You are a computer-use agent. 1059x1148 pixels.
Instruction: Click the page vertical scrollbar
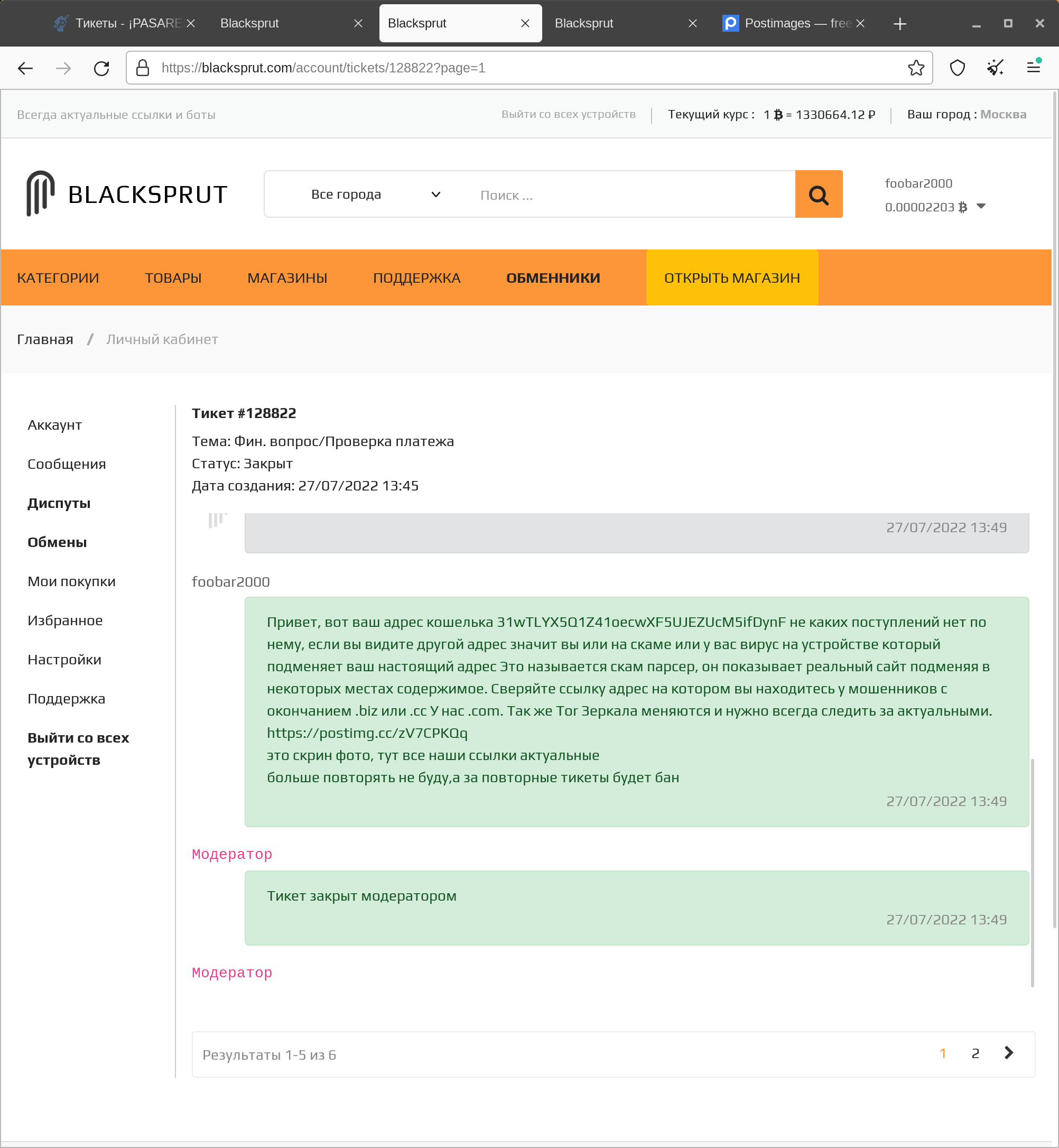pyautogui.click(x=1054, y=510)
